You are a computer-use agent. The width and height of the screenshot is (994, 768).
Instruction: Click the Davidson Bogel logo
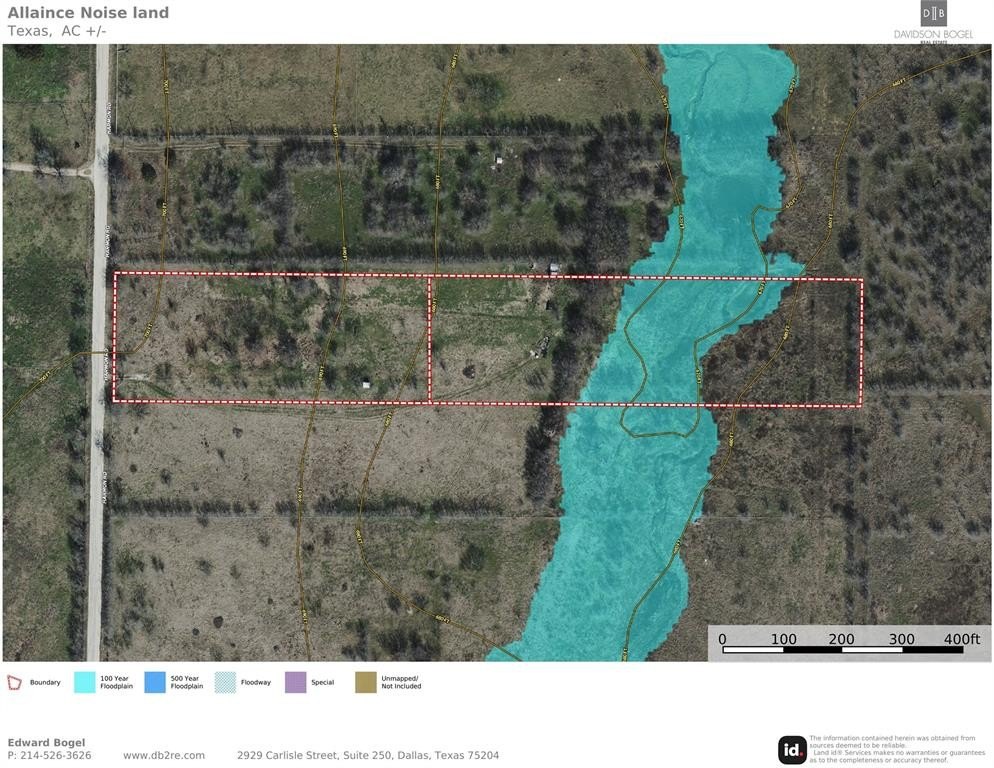[x=933, y=22]
